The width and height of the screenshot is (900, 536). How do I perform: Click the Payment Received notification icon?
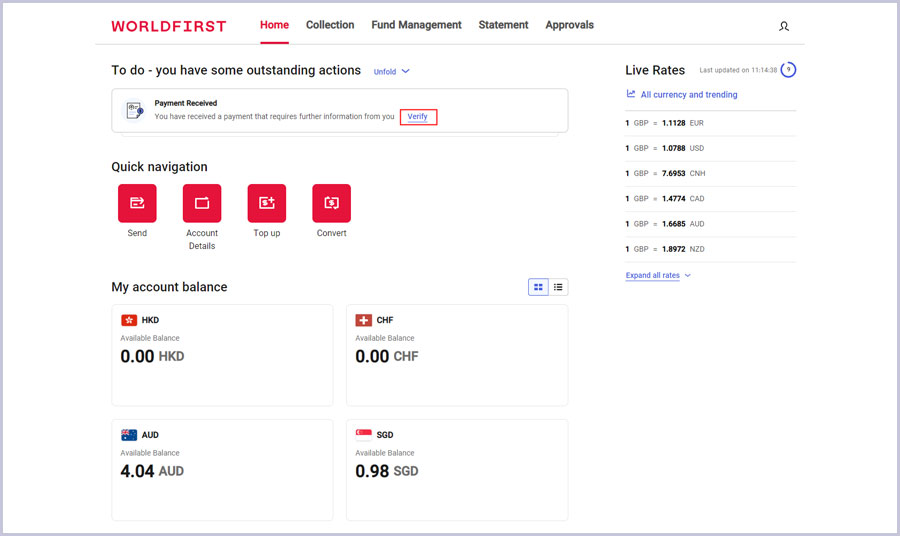point(134,110)
